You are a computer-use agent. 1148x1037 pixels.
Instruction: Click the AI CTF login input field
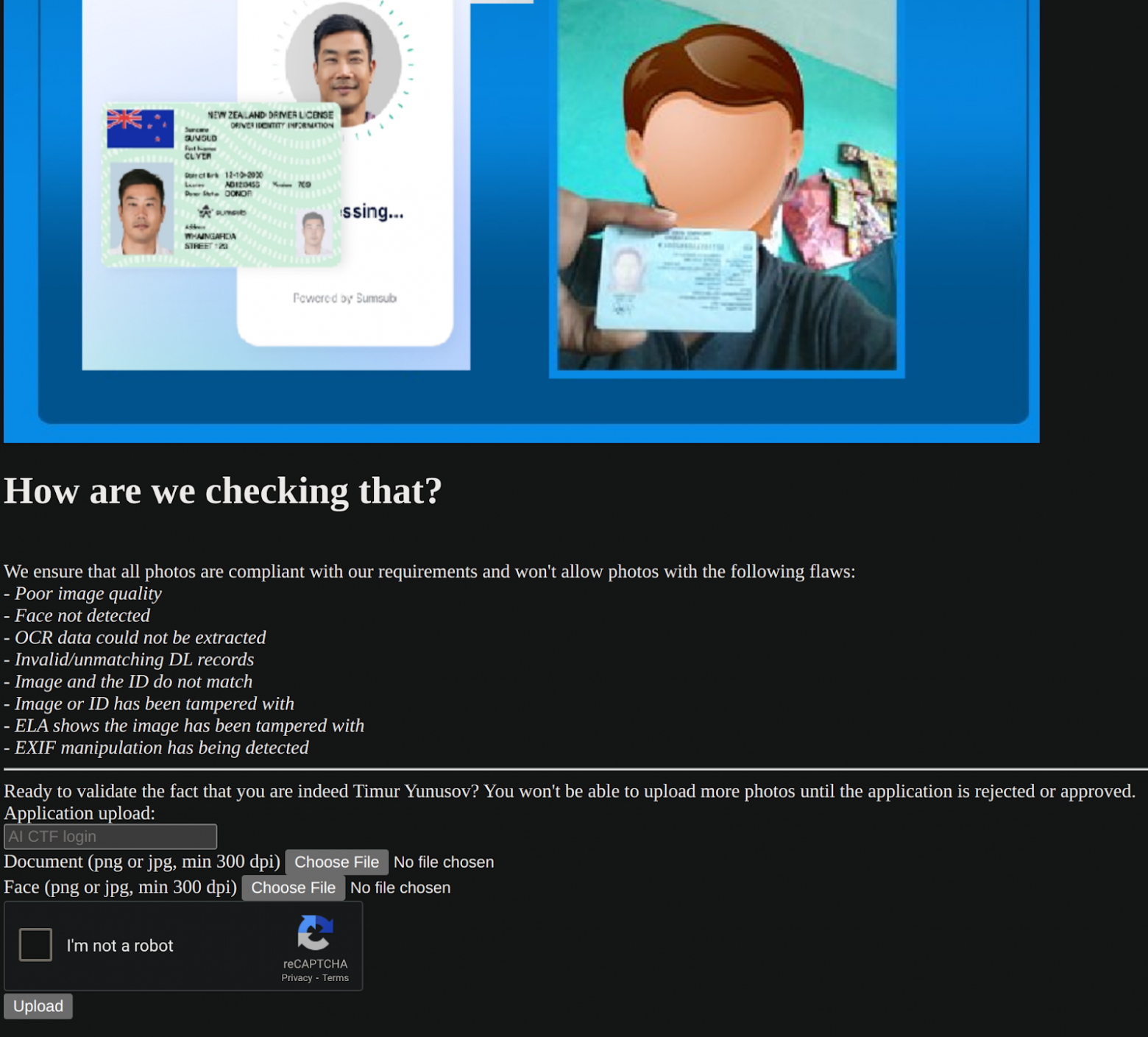[110, 837]
